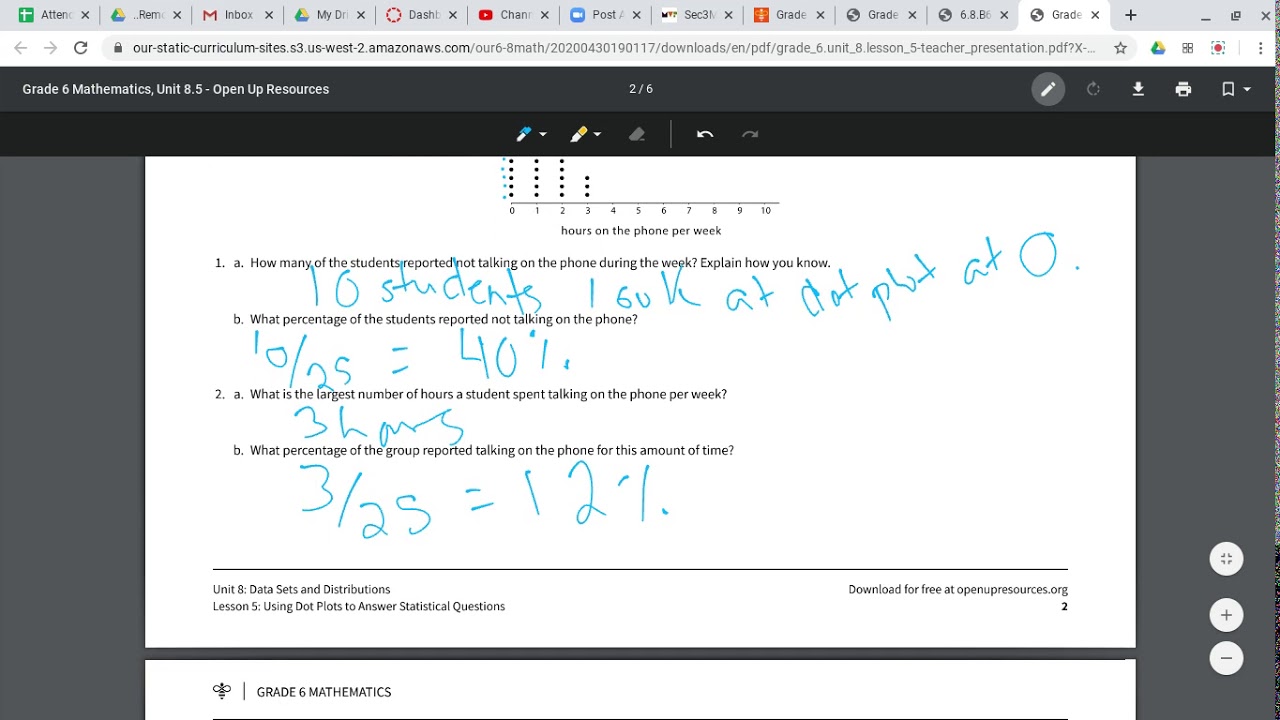Download the PDF document
Viewport: 1280px width, 720px height.
click(x=1138, y=89)
